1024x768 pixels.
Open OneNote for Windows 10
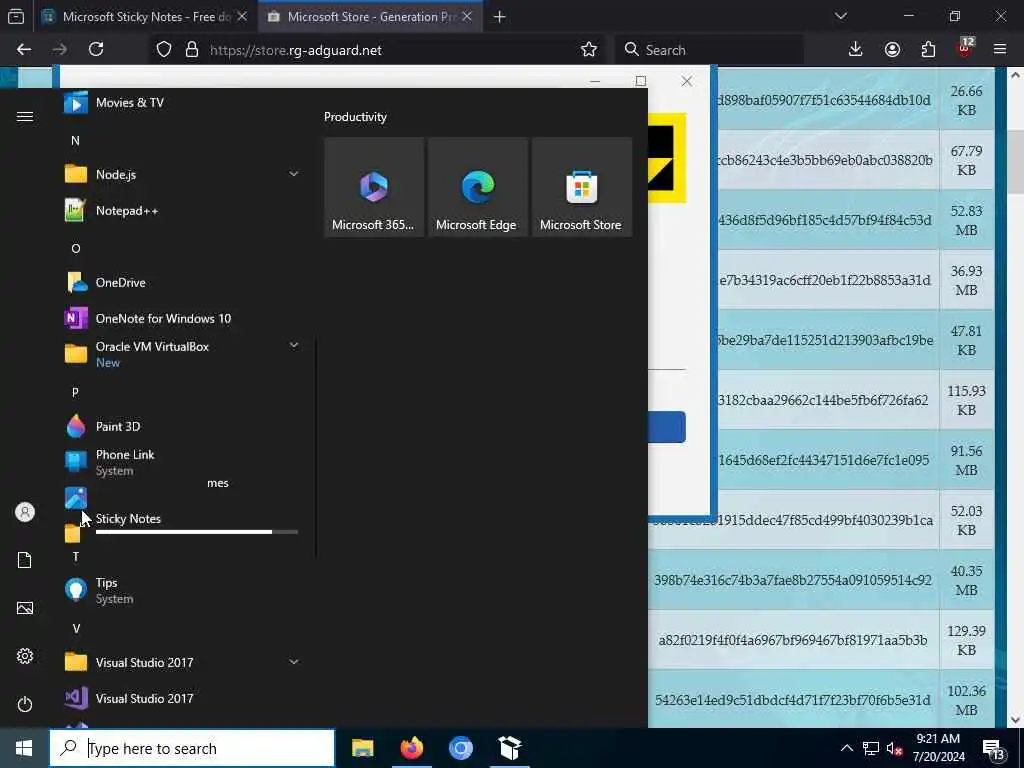[x=181, y=318]
